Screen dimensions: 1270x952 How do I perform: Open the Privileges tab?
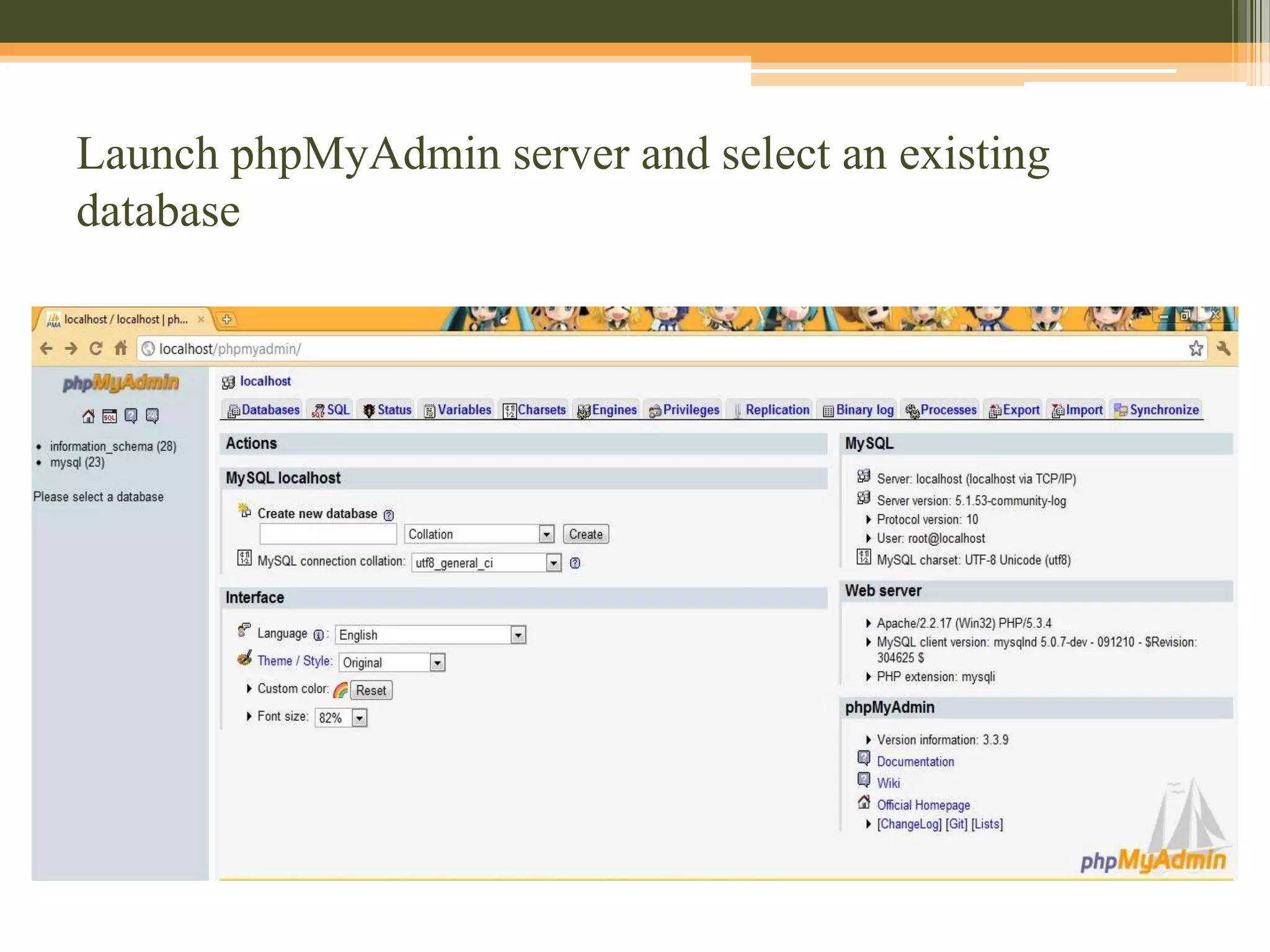684,410
